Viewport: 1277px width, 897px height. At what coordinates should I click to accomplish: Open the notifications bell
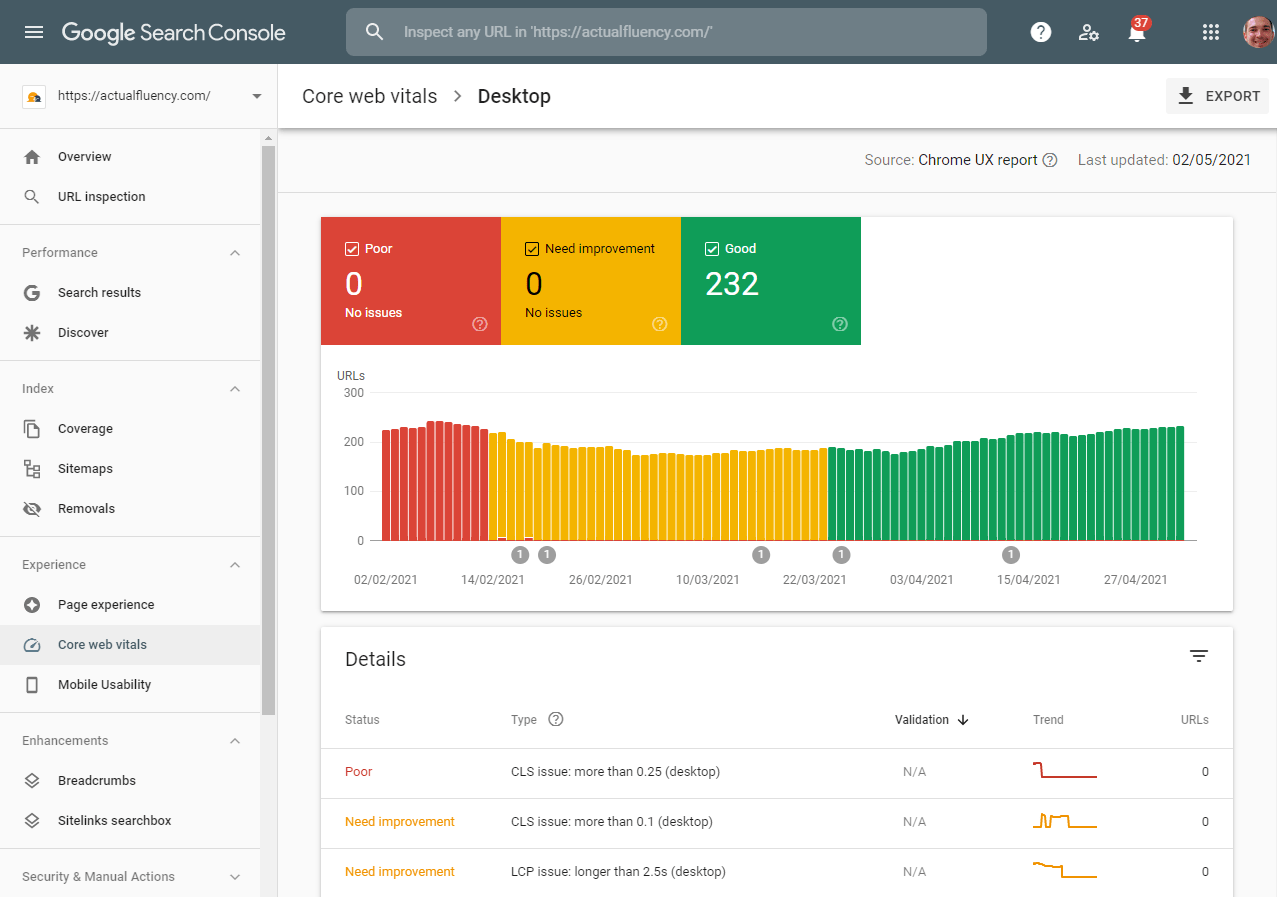[x=1137, y=32]
